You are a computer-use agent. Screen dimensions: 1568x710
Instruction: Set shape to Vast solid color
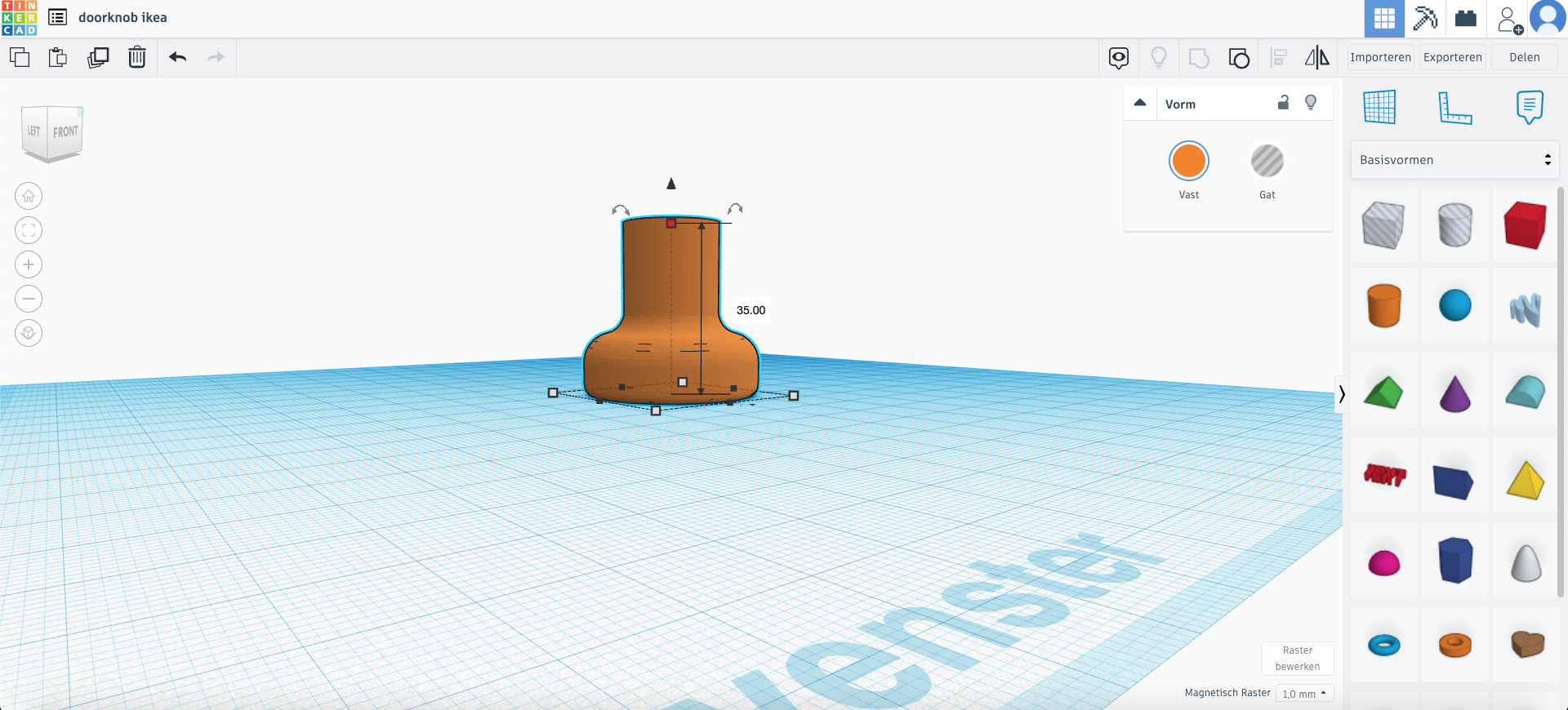pyautogui.click(x=1188, y=161)
